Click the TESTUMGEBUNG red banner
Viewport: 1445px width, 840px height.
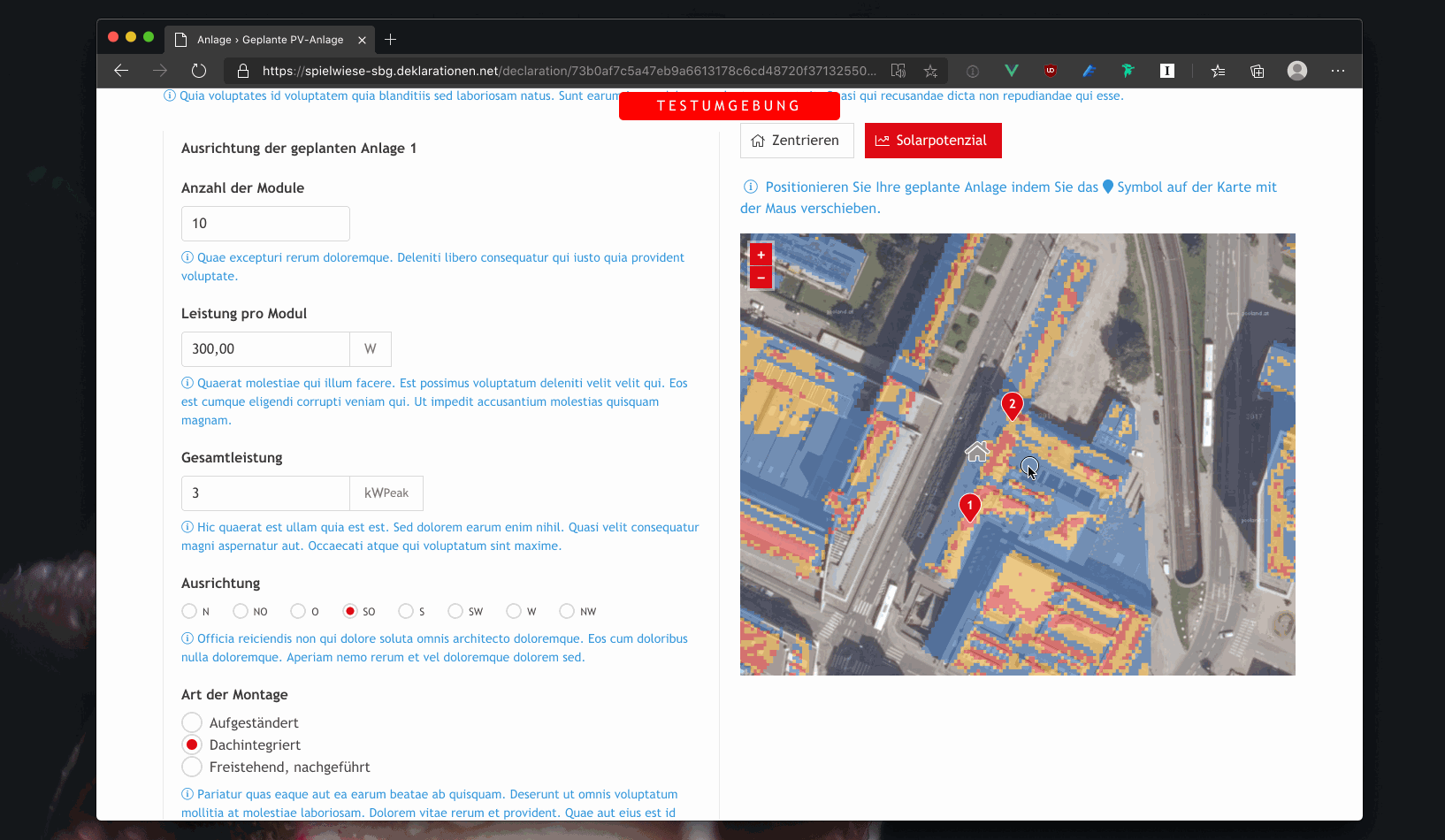(729, 105)
